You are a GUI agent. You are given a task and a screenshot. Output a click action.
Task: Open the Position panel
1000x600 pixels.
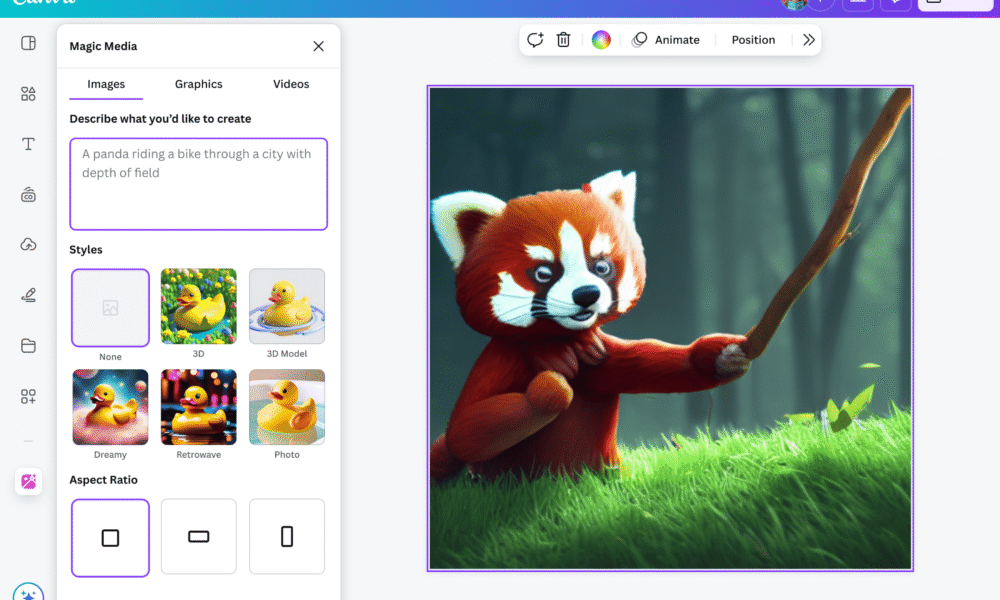click(x=753, y=40)
